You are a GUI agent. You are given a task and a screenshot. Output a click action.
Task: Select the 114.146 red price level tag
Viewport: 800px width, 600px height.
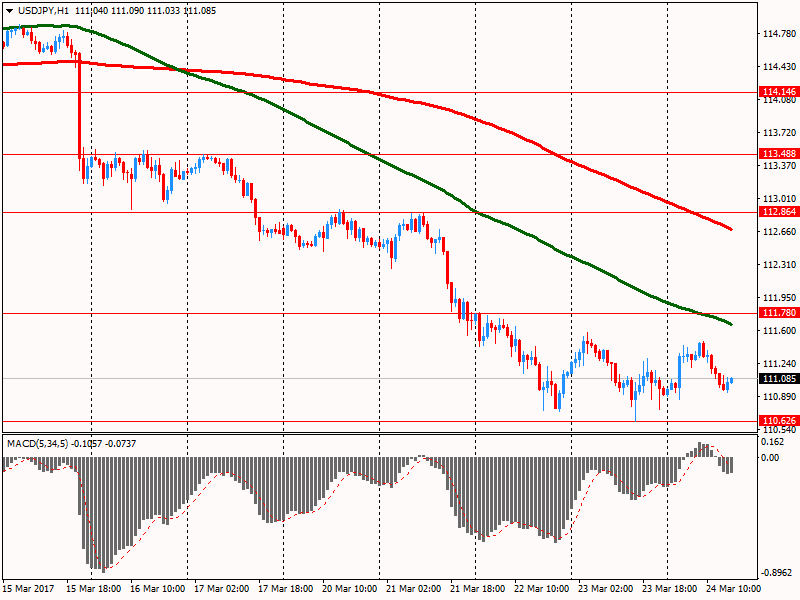(x=777, y=90)
